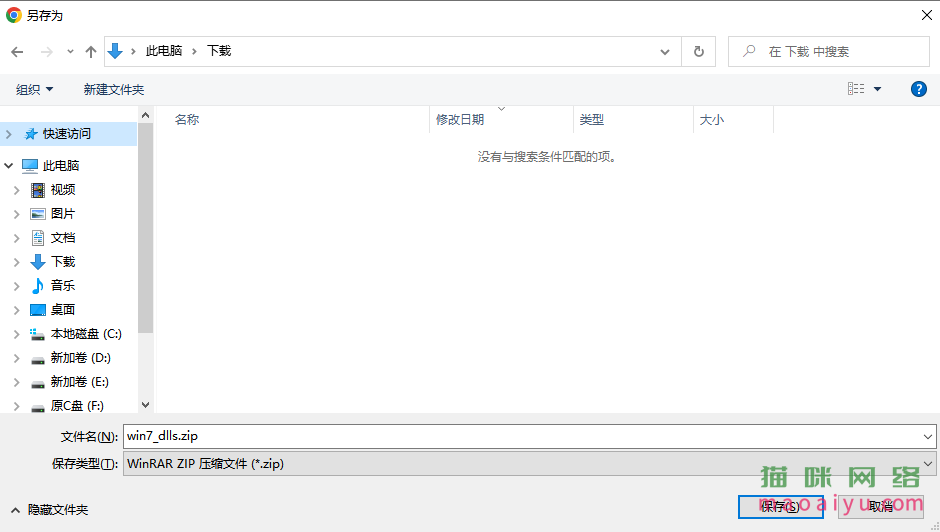
Task: Click the navigation pane scrollbar thumb
Action: [145, 227]
